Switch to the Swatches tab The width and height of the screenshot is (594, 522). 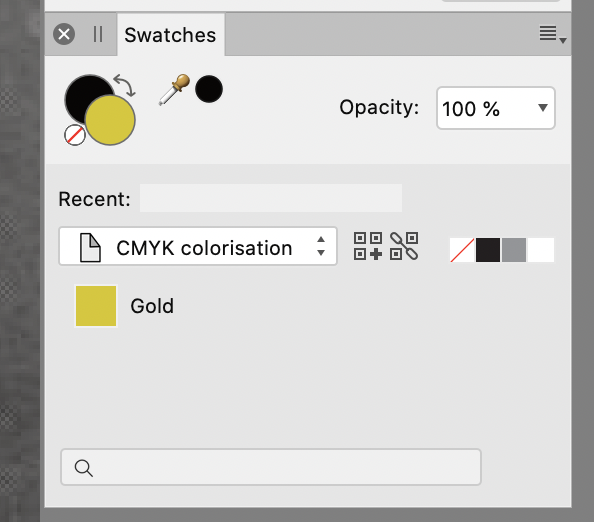click(170, 35)
